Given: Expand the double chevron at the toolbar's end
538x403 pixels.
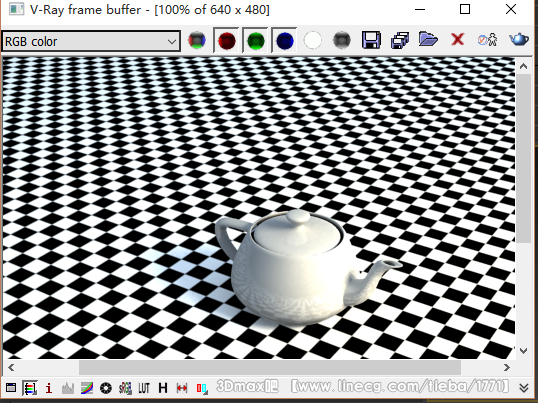Looking at the screenshot, I should pyautogui.click(x=524, y=388).
